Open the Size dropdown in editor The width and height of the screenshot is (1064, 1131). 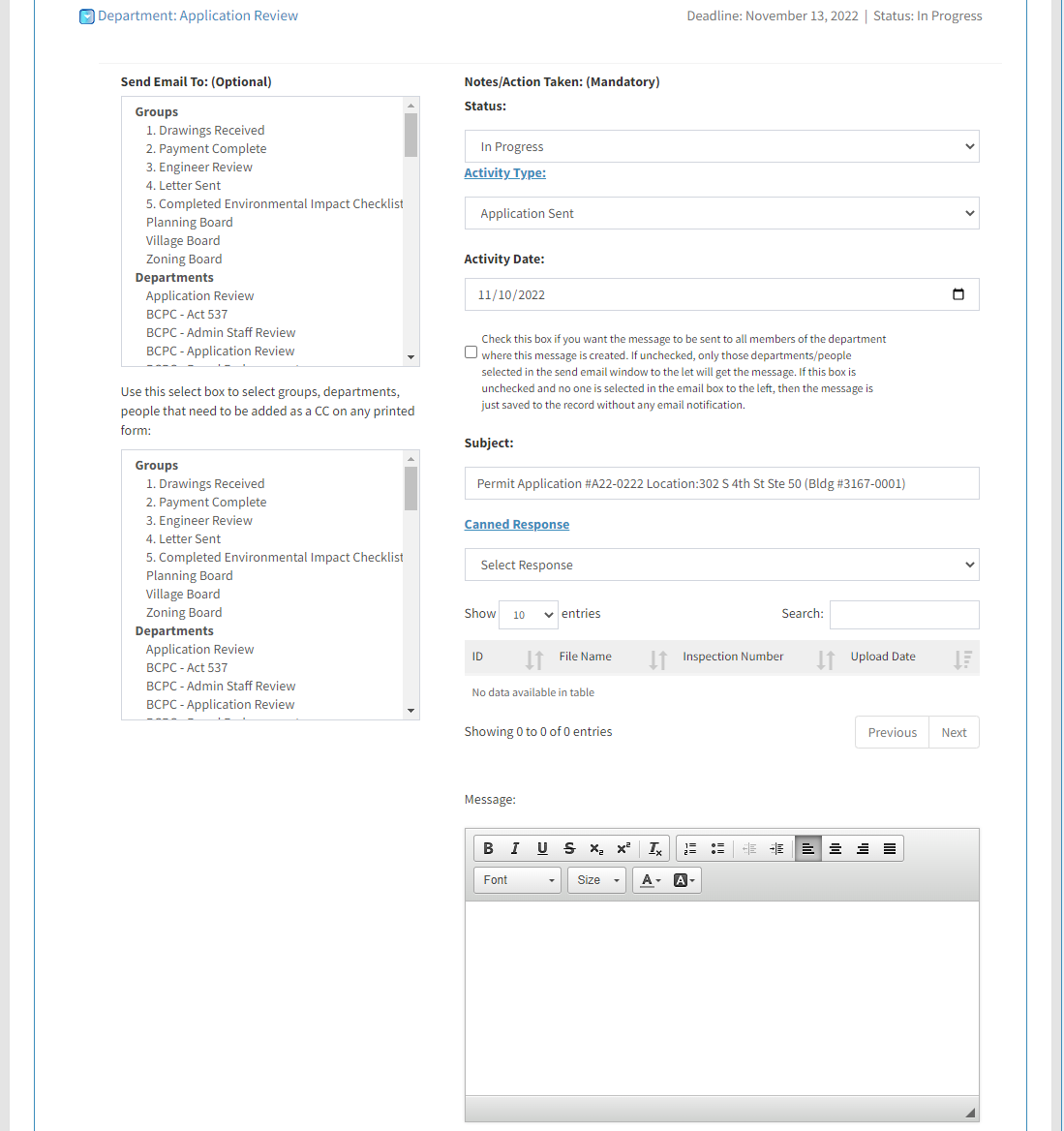[596, 880]
